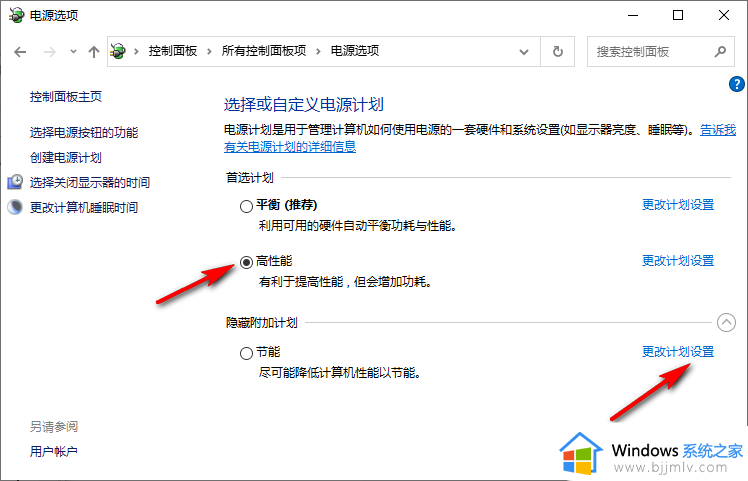This screenshot has width=748, height=481.
Task: Open the title bar power options icon menu
Action: click(x=17, y=16)
